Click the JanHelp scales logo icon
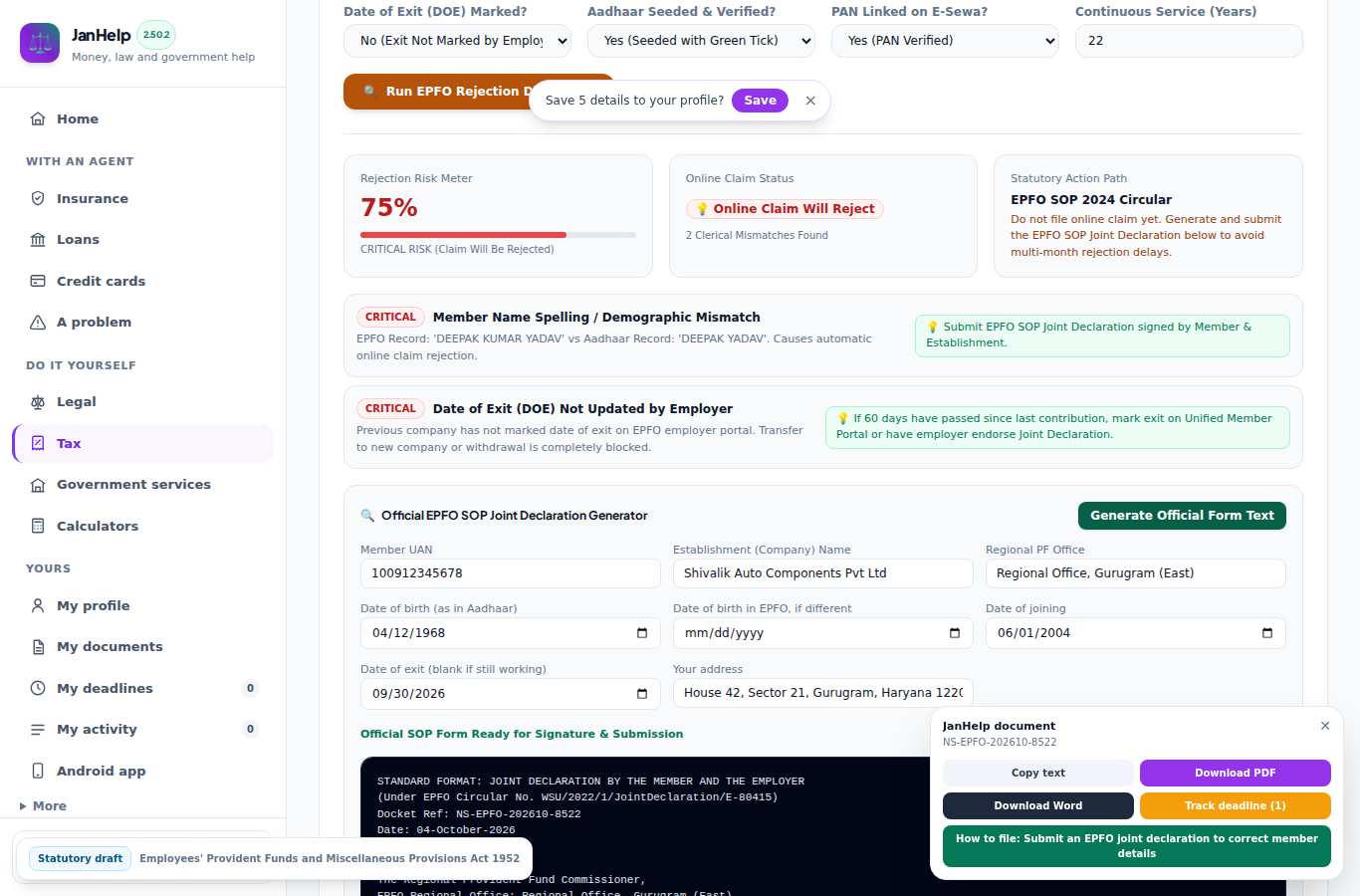Screen dimensions: 1360x896 point(40,44)
